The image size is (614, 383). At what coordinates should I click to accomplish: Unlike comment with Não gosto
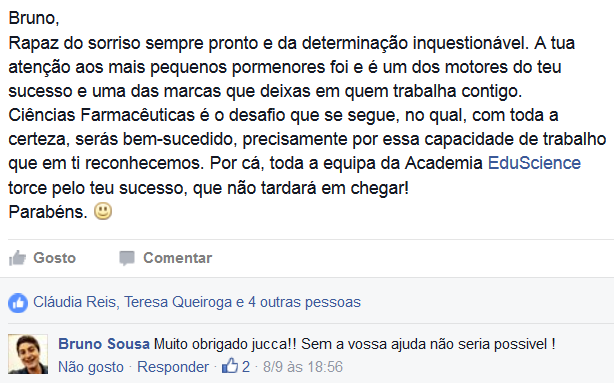point(91,367)
